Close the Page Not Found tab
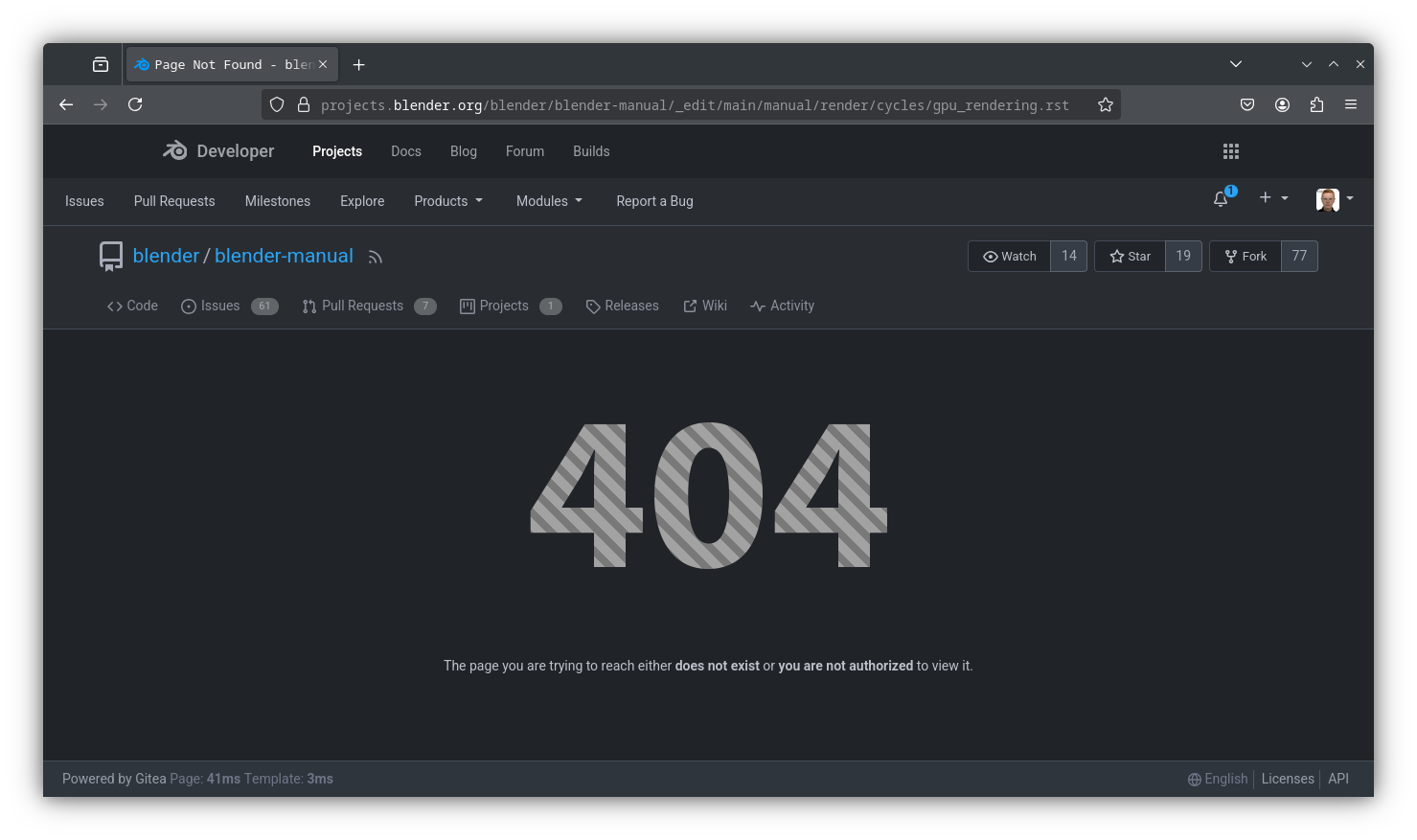 coord(323,64)
